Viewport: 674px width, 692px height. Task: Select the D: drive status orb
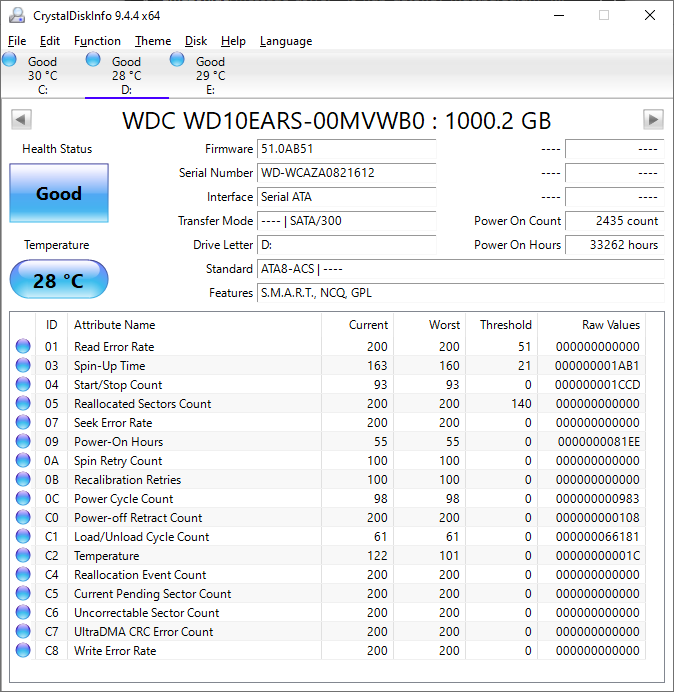(93, 59)
